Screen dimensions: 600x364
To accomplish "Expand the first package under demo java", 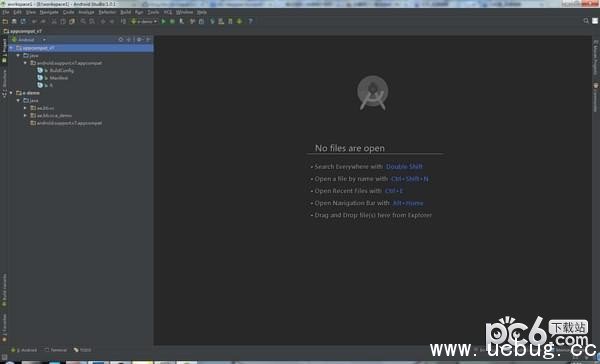I will point(26,108).
